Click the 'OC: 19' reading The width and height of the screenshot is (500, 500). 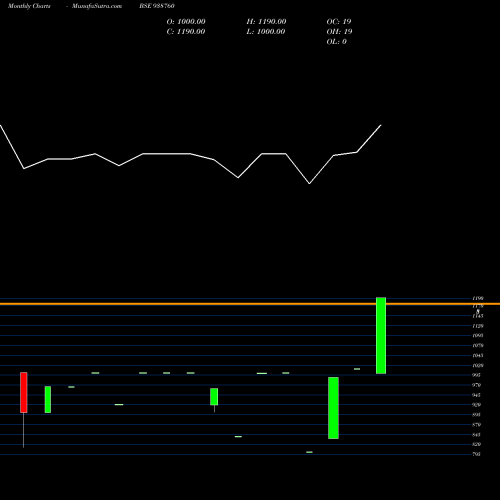coord(339,22)
